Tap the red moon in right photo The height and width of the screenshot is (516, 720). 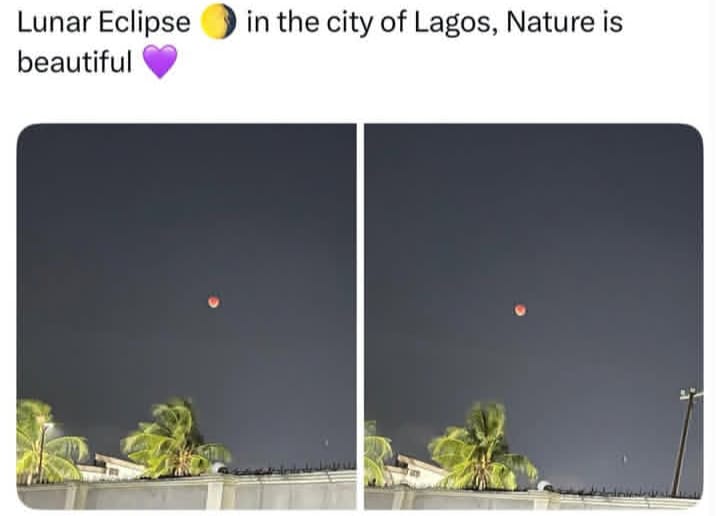pyautogui.click(x=520, y=310)
